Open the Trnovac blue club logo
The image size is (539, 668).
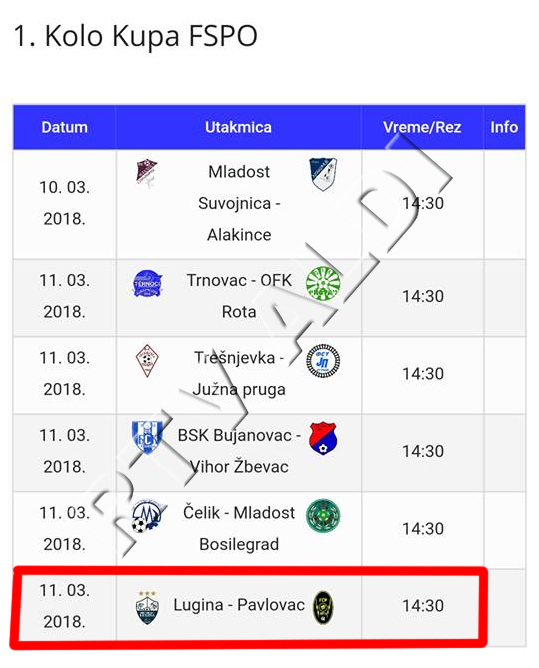pyautogui.click(x=147, y=283)
